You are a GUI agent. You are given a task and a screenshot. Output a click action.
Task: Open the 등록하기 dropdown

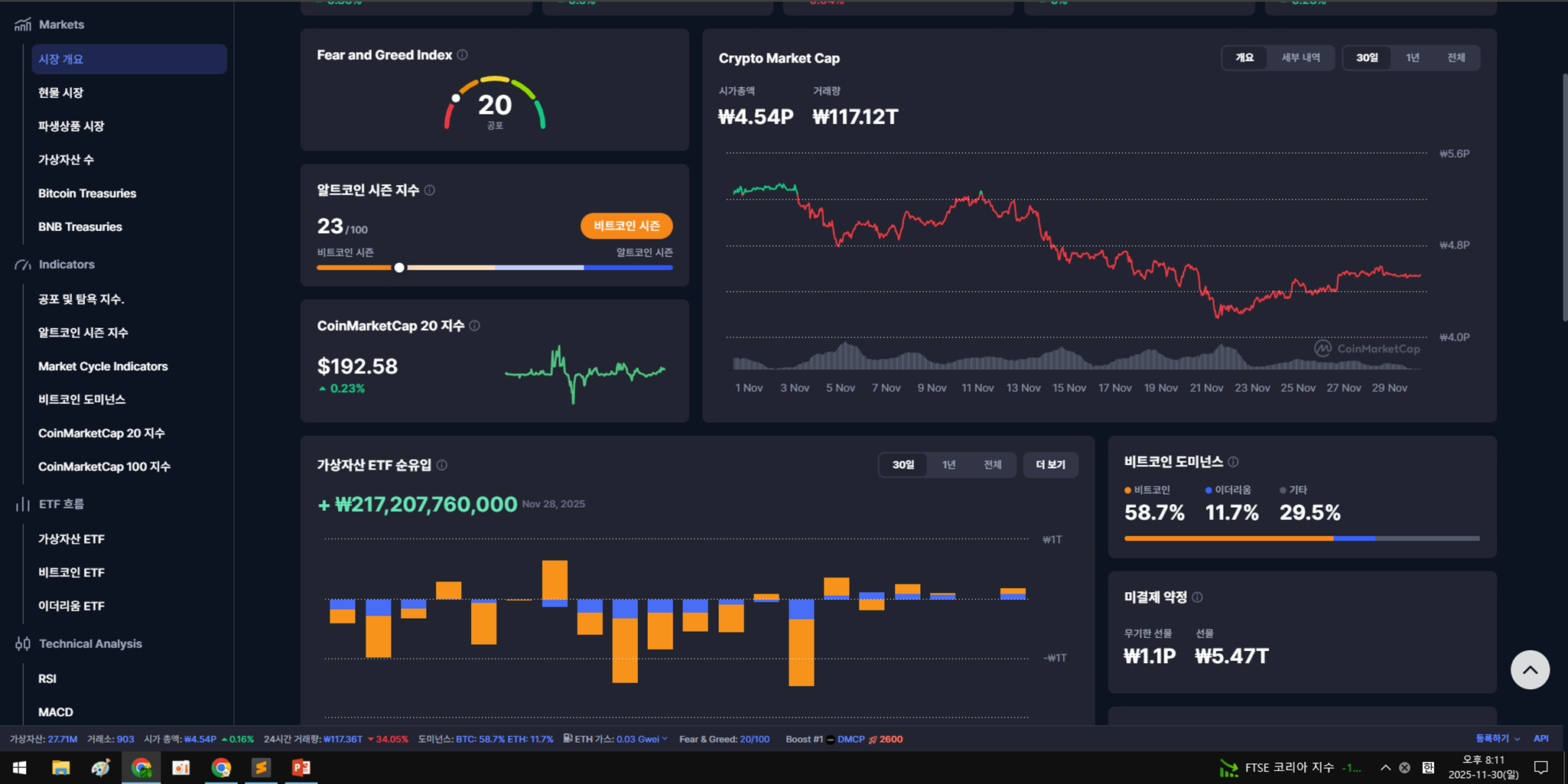click(x=1498, y=739)
